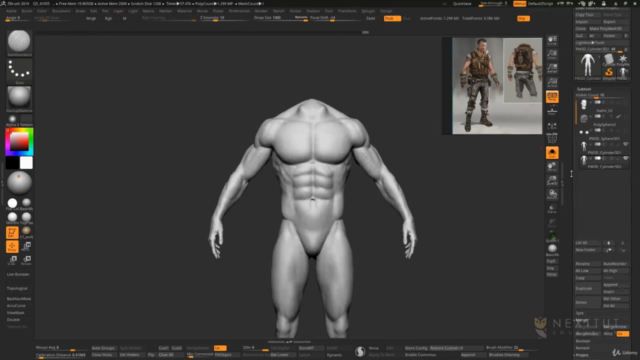Click the Auto Groups button
640x360 pixels.
point(103,348)
